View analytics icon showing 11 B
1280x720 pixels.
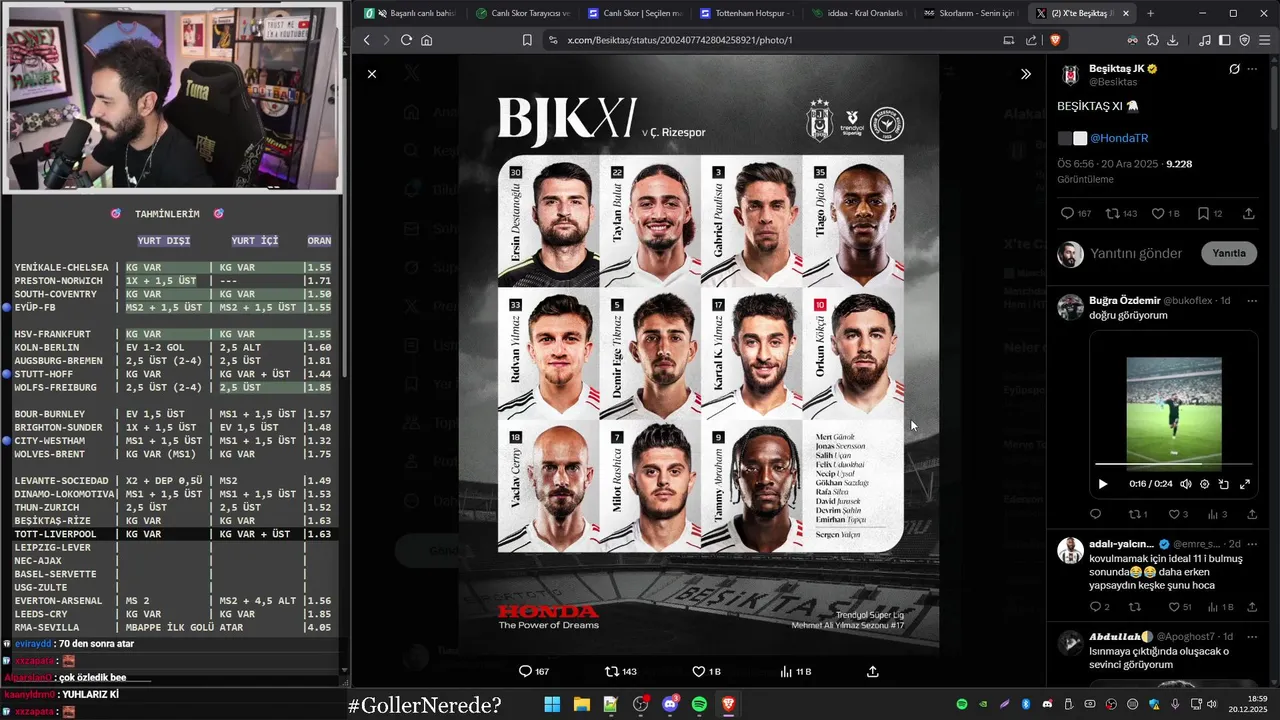pyautogui.click(x=786, y=671)
